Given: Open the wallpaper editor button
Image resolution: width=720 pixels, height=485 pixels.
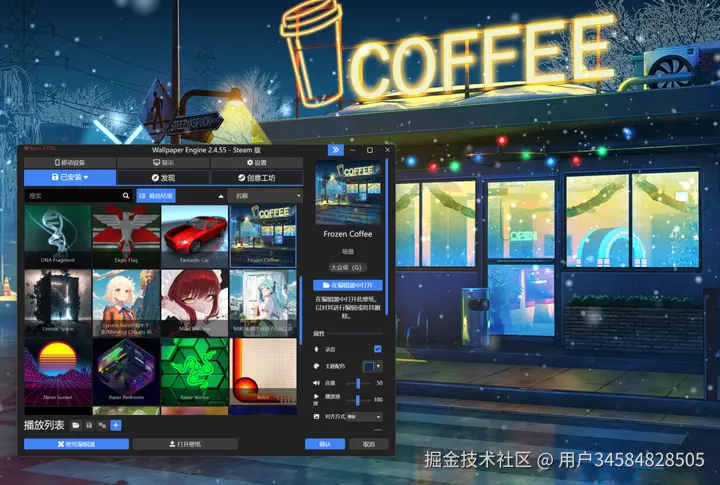Looking at the screenshot, I should click(x=76, y=444).
